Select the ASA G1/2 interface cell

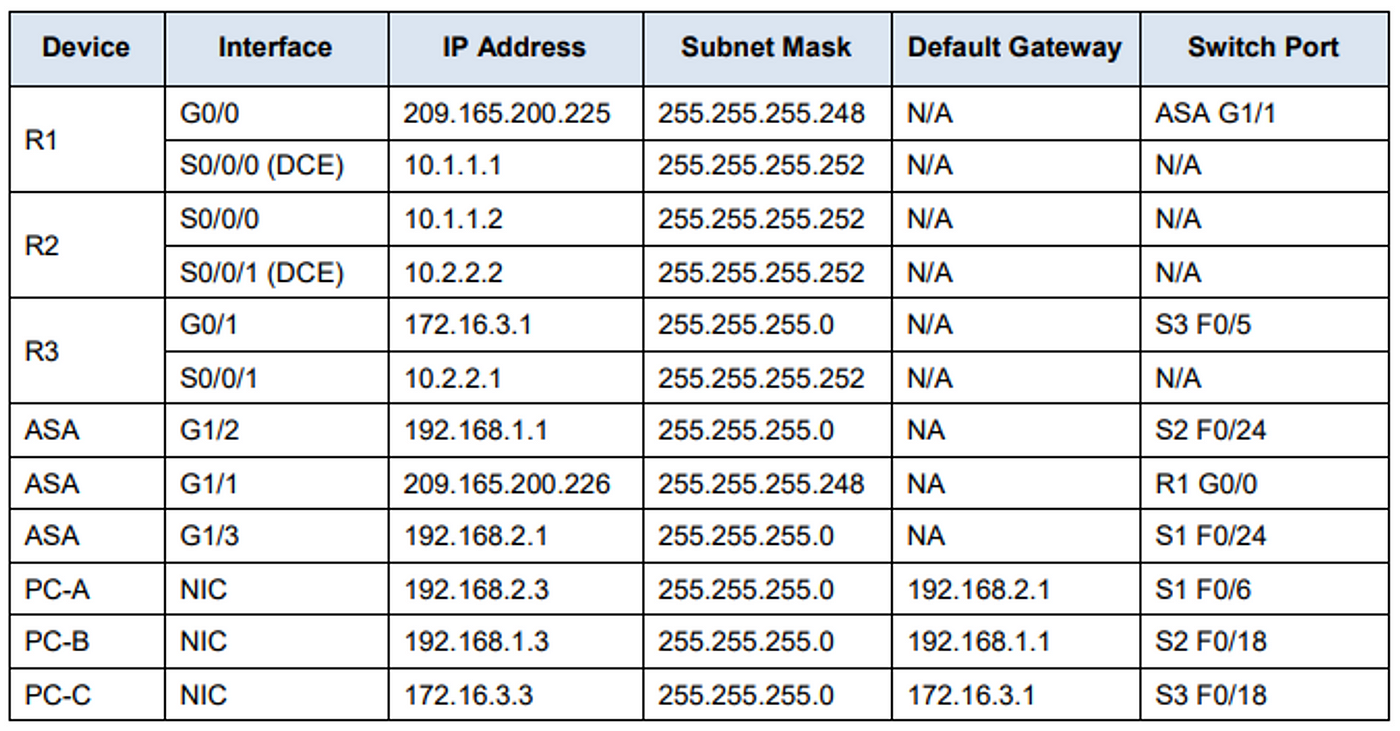(x=202, y=431)
